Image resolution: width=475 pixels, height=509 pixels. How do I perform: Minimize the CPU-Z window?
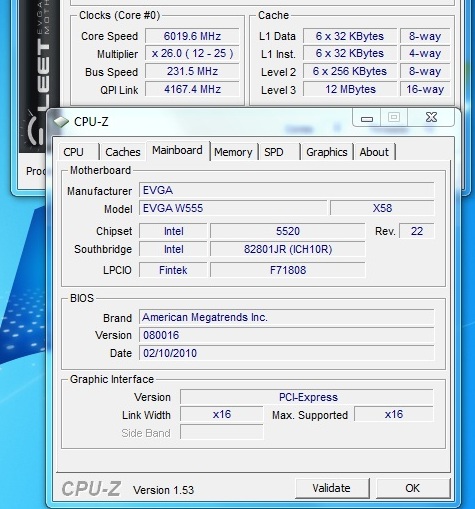pyautogui.click(x=367, y=118)
